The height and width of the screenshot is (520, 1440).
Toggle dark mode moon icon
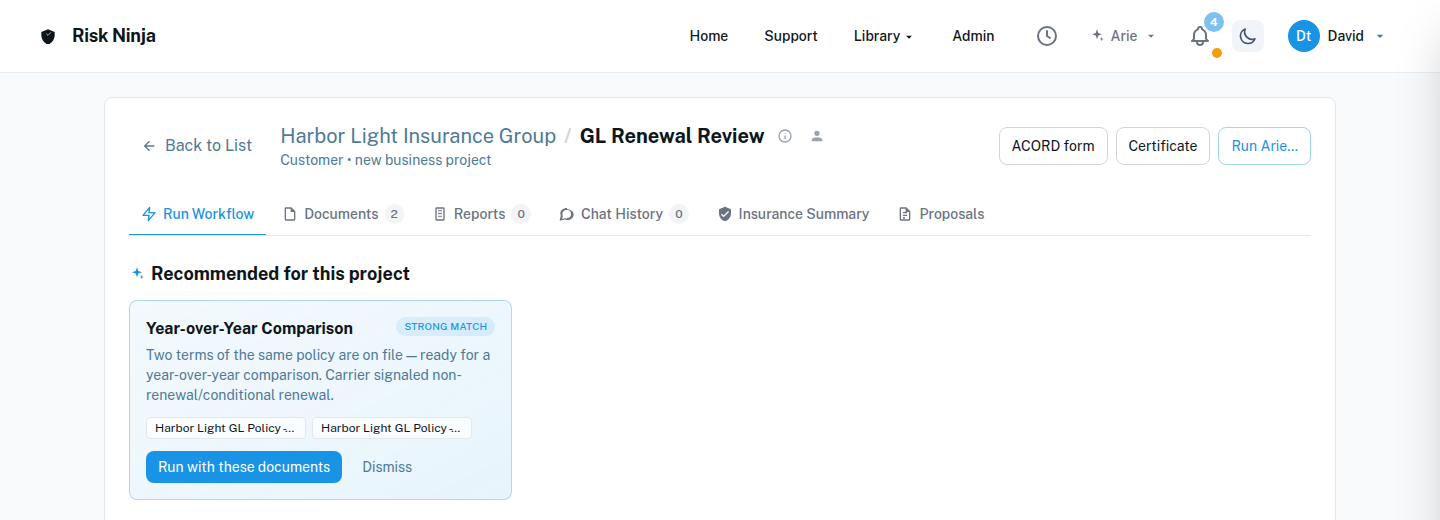click(1247, 36)
